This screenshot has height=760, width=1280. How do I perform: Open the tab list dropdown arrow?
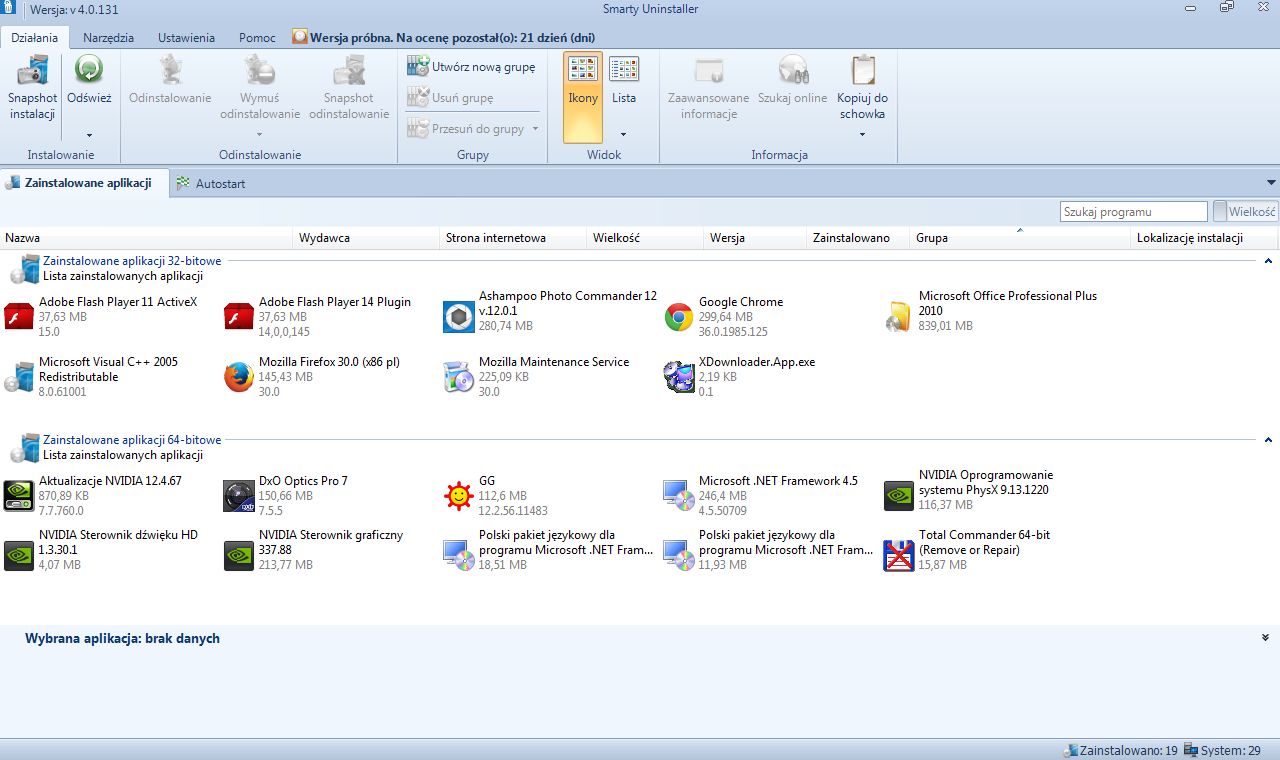coord(1271,183)
